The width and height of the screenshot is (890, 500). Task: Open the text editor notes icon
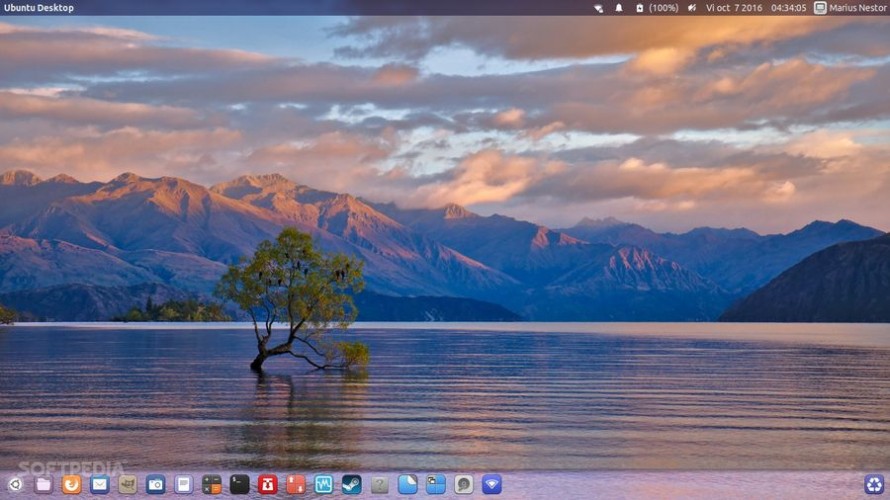(183, 485)
